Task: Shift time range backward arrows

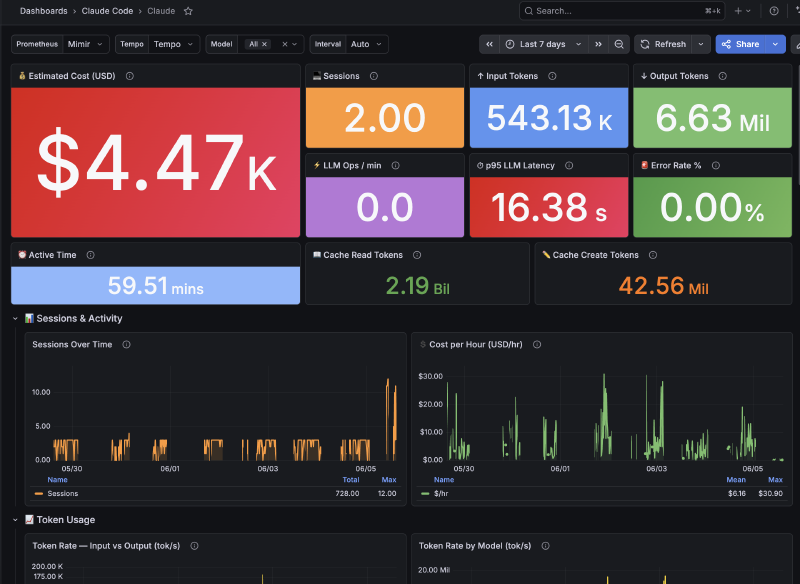Action: pyautogui.click(x=489, y=44)
